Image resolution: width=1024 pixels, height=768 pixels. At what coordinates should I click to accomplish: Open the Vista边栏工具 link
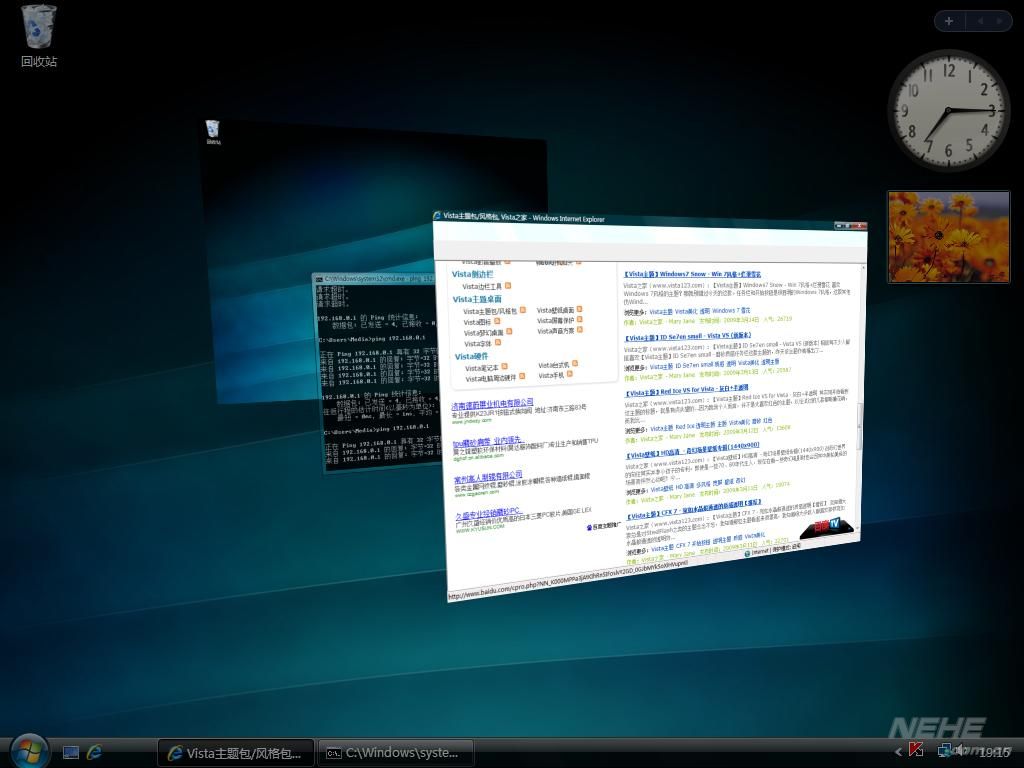(x=482, y=286)
